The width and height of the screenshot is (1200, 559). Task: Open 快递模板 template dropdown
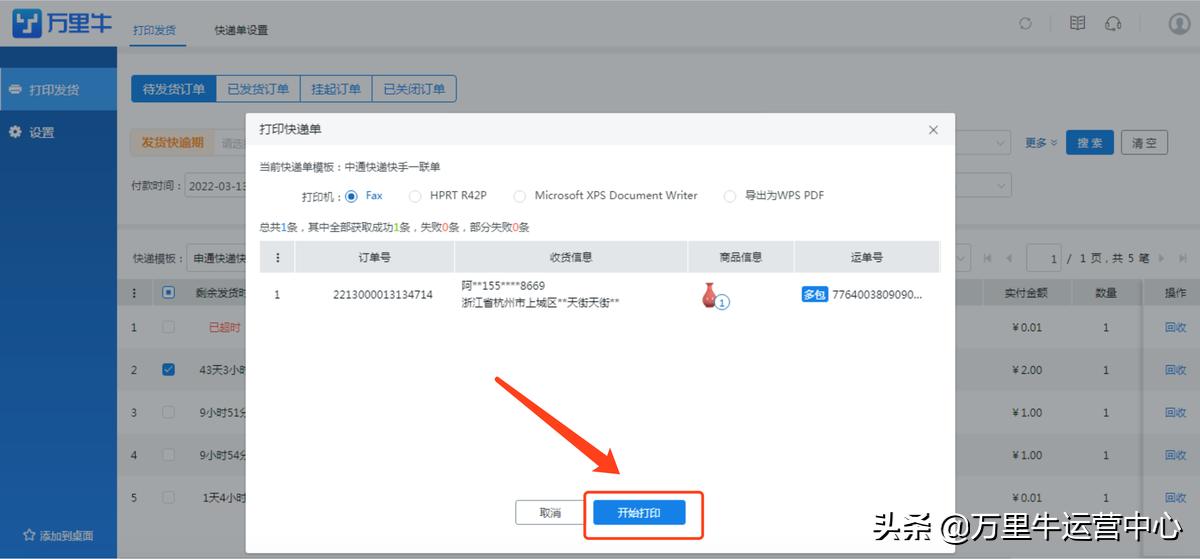pos(217,258)
